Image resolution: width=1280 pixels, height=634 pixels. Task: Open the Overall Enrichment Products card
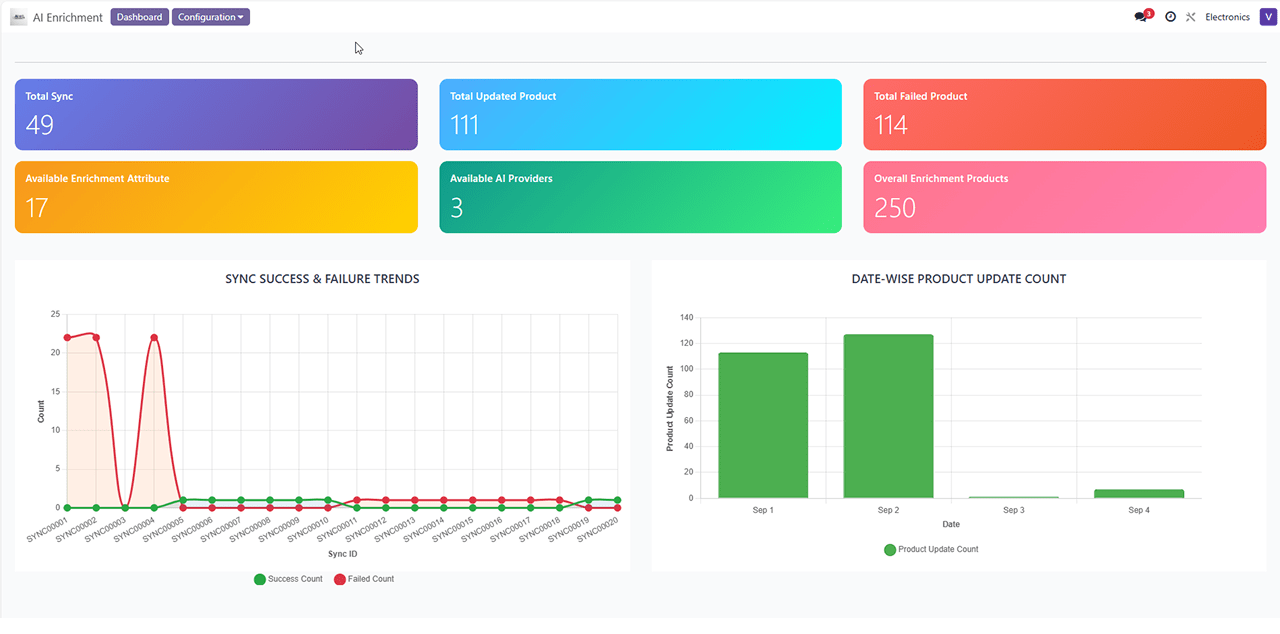(1064, 197)
